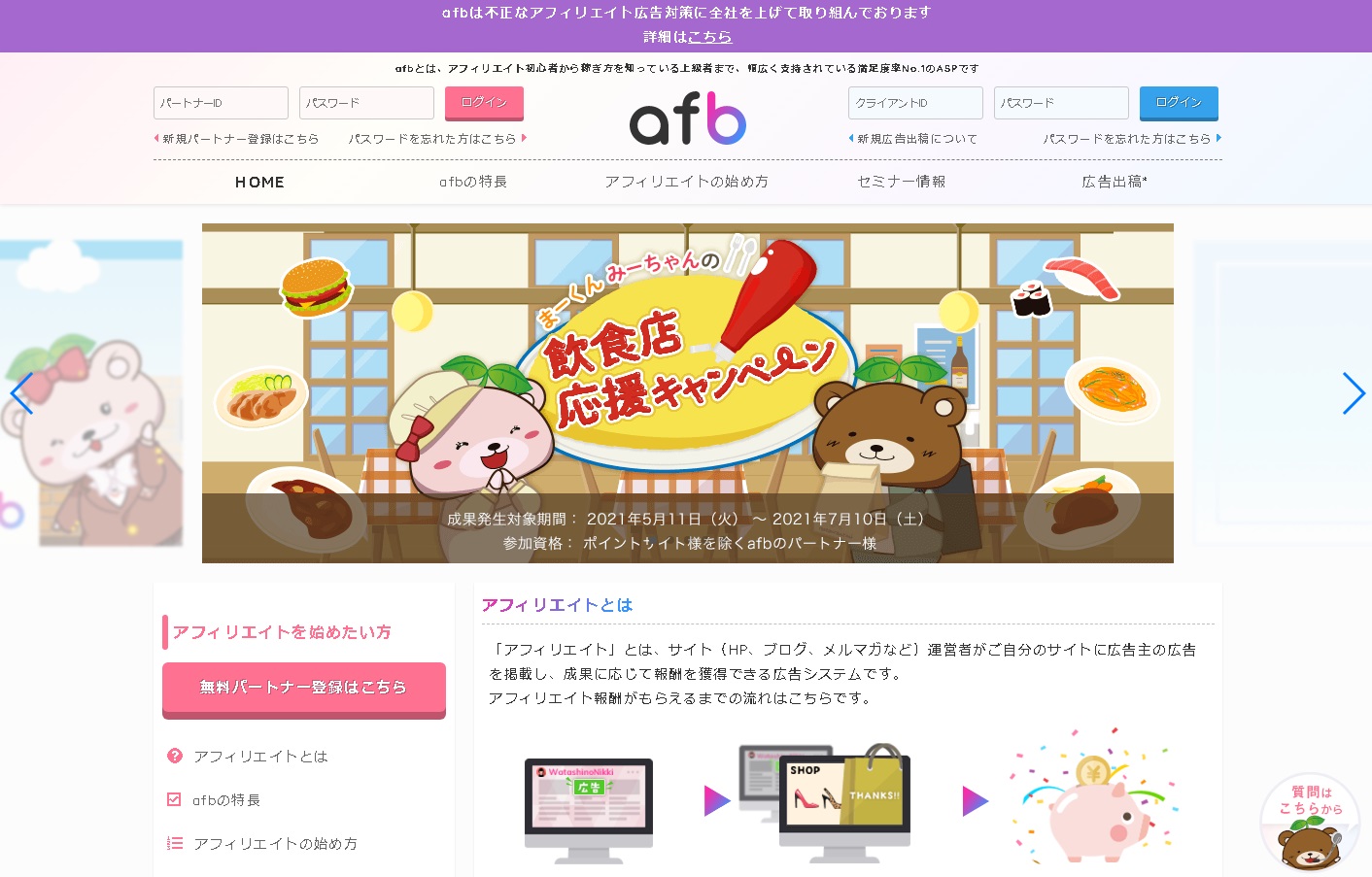
Task: Click the pink partner ログイン button
Action: [x=484, y=103]
